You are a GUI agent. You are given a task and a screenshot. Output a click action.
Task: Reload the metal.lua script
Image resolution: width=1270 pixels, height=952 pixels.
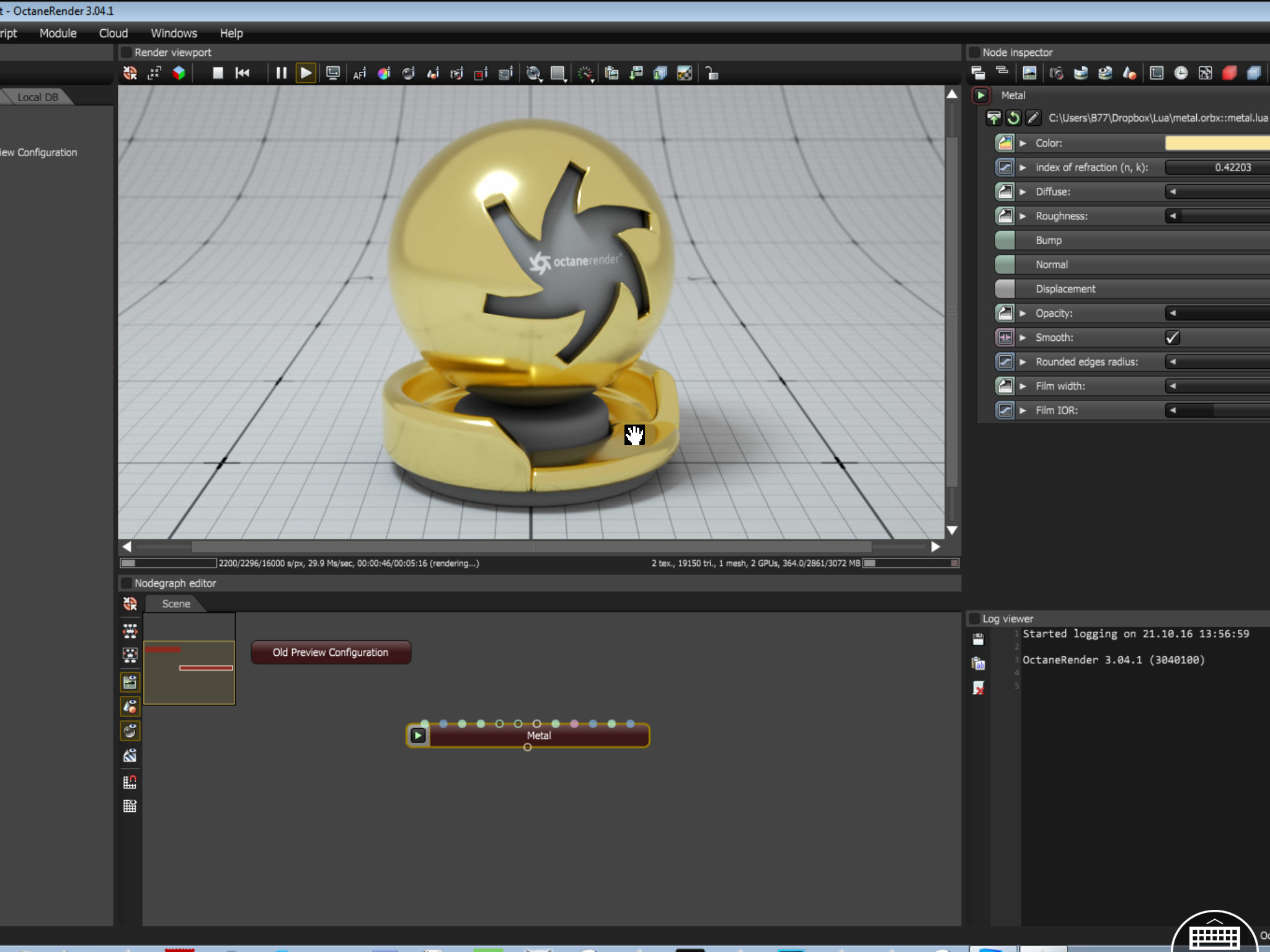click(x=1013, y=118)
